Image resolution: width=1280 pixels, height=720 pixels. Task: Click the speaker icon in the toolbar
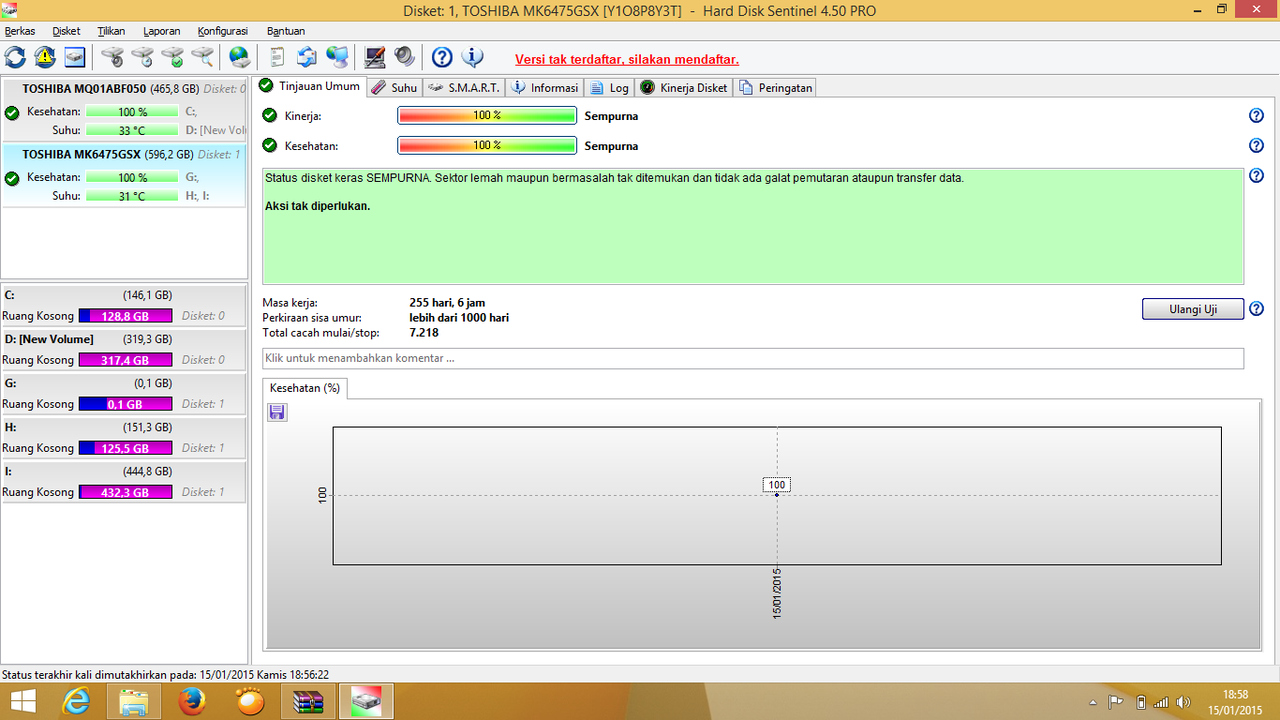404,57
